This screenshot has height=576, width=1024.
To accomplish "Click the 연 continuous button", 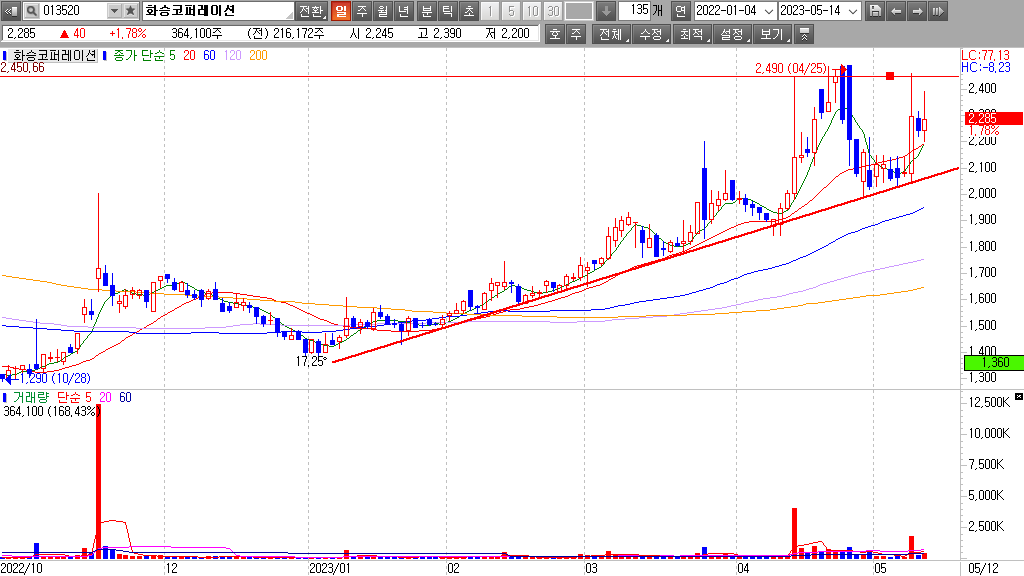I will (x=680, y=11).
